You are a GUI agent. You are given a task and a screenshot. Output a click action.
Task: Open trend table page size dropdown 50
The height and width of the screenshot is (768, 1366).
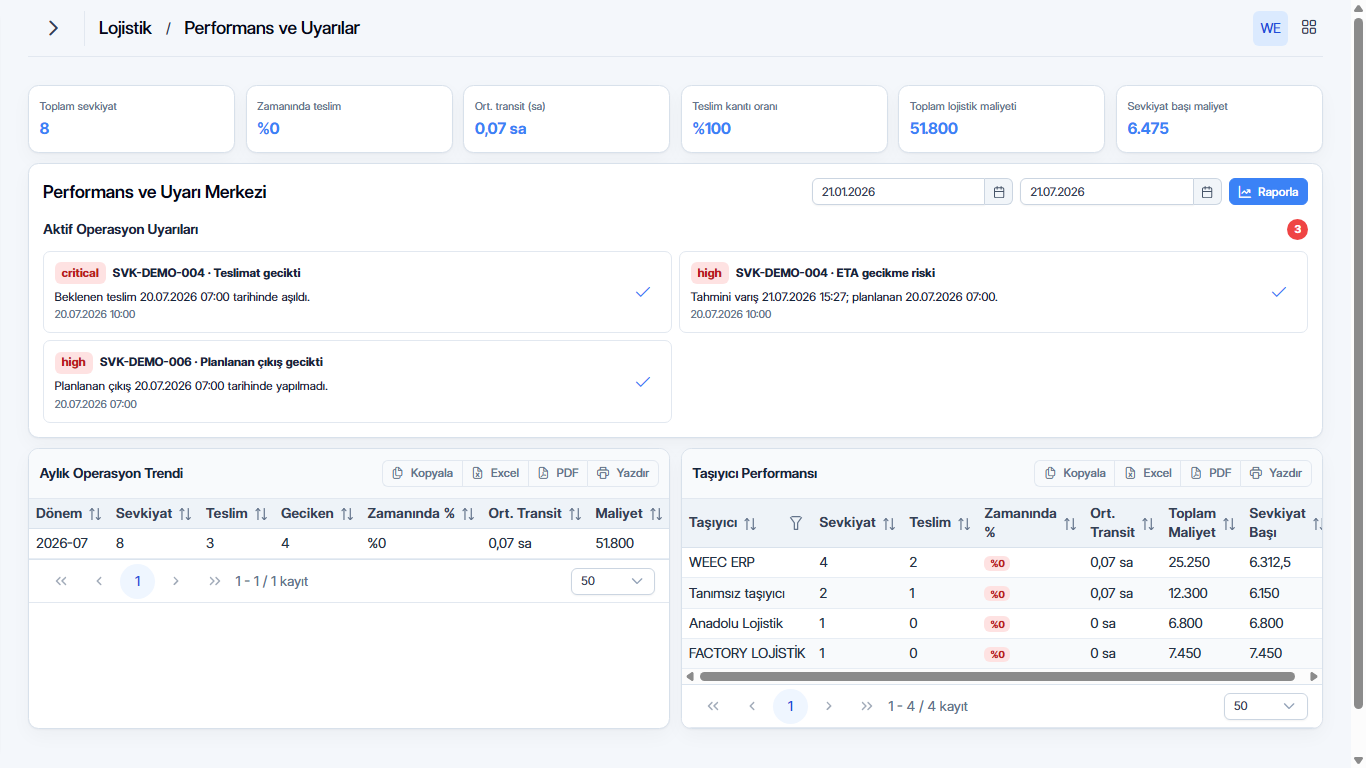pyautogui.click(x=612, y=581)
